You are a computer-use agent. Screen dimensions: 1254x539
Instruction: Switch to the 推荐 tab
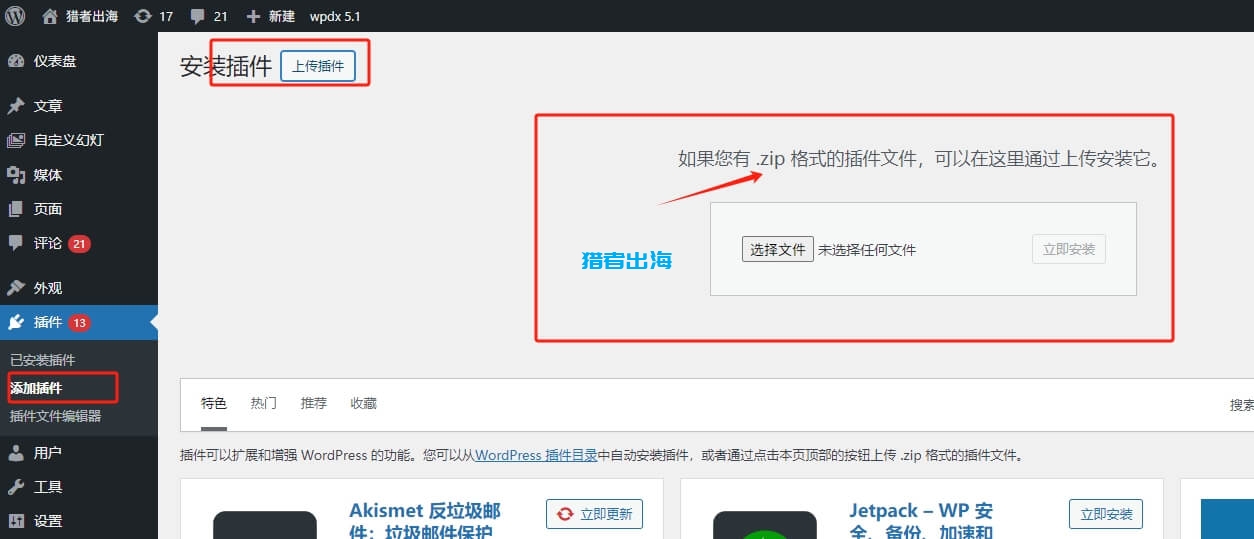click(x=314, y=404)
